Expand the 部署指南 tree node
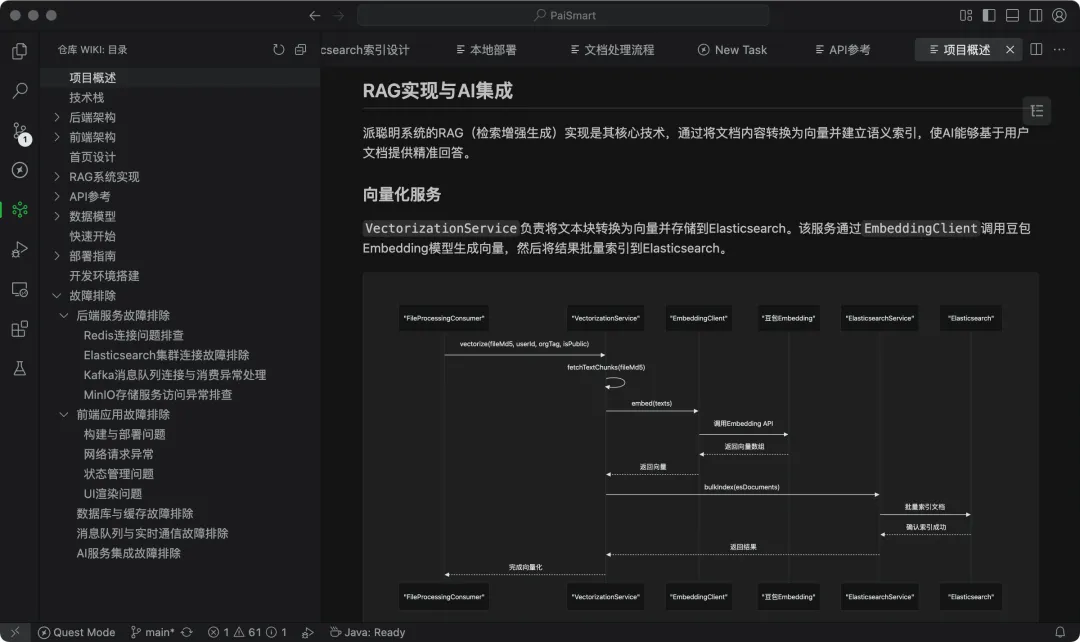The image size is (1080, 642). tap(56, 256)
